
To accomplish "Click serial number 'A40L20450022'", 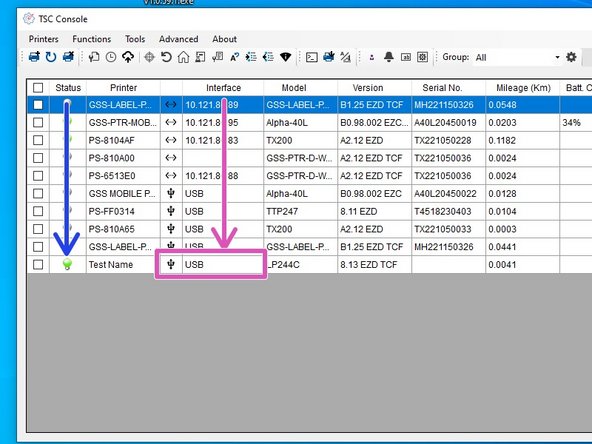I will (445, 193).
